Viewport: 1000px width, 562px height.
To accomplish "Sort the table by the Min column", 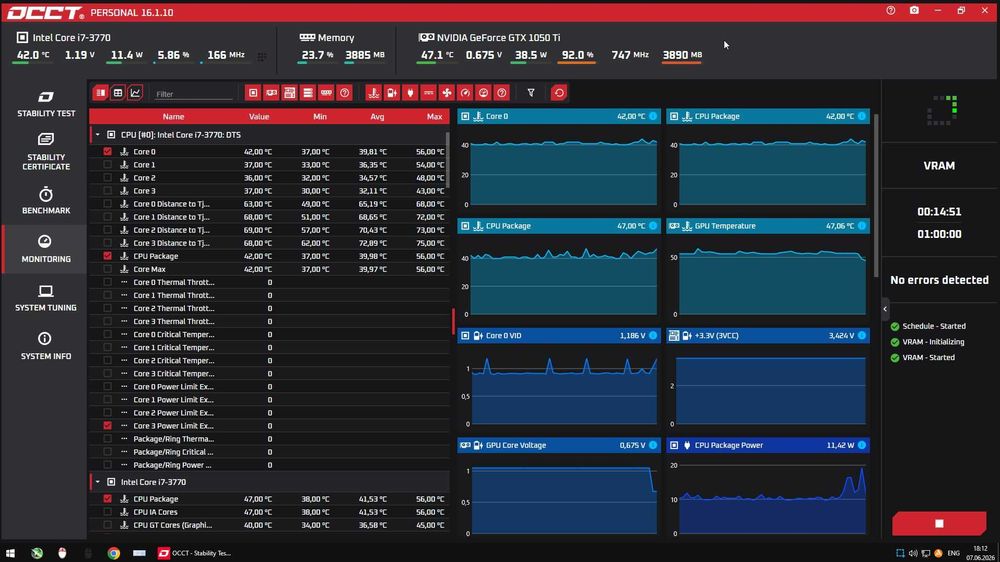I will 320,117.
